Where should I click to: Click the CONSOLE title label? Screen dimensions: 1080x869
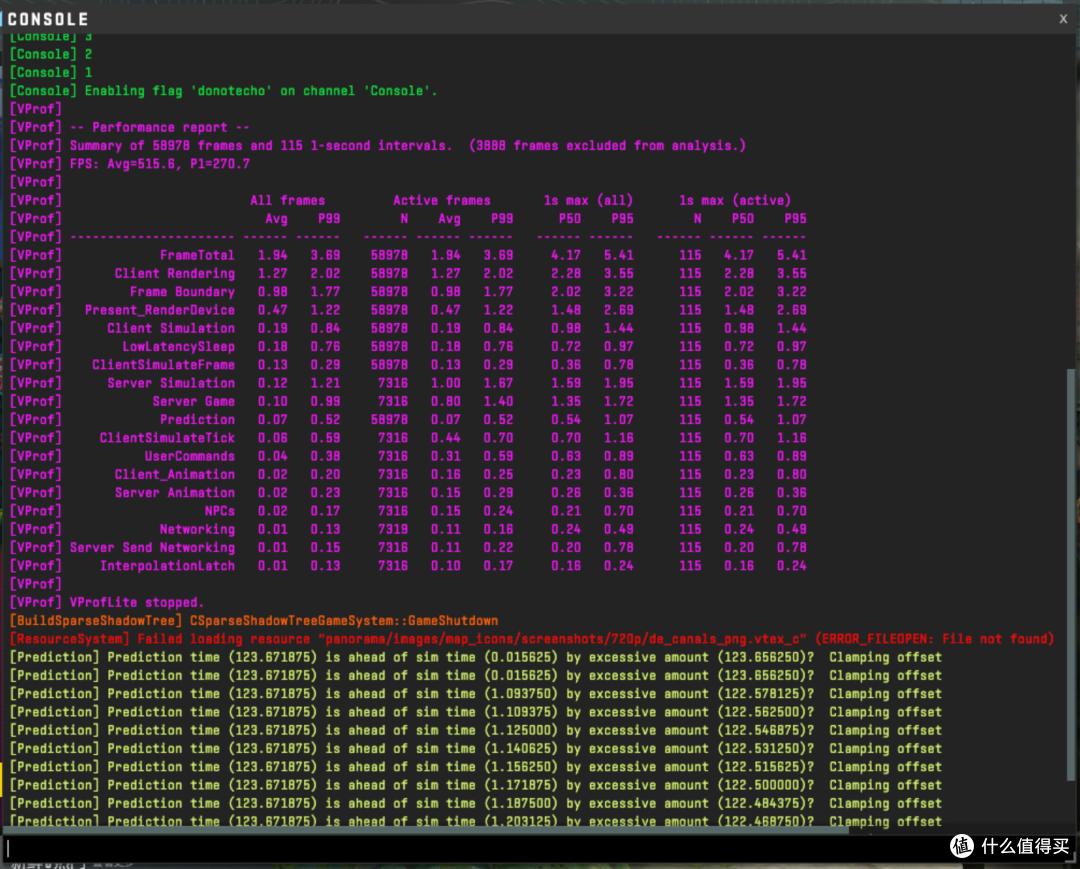coord(48,19)
